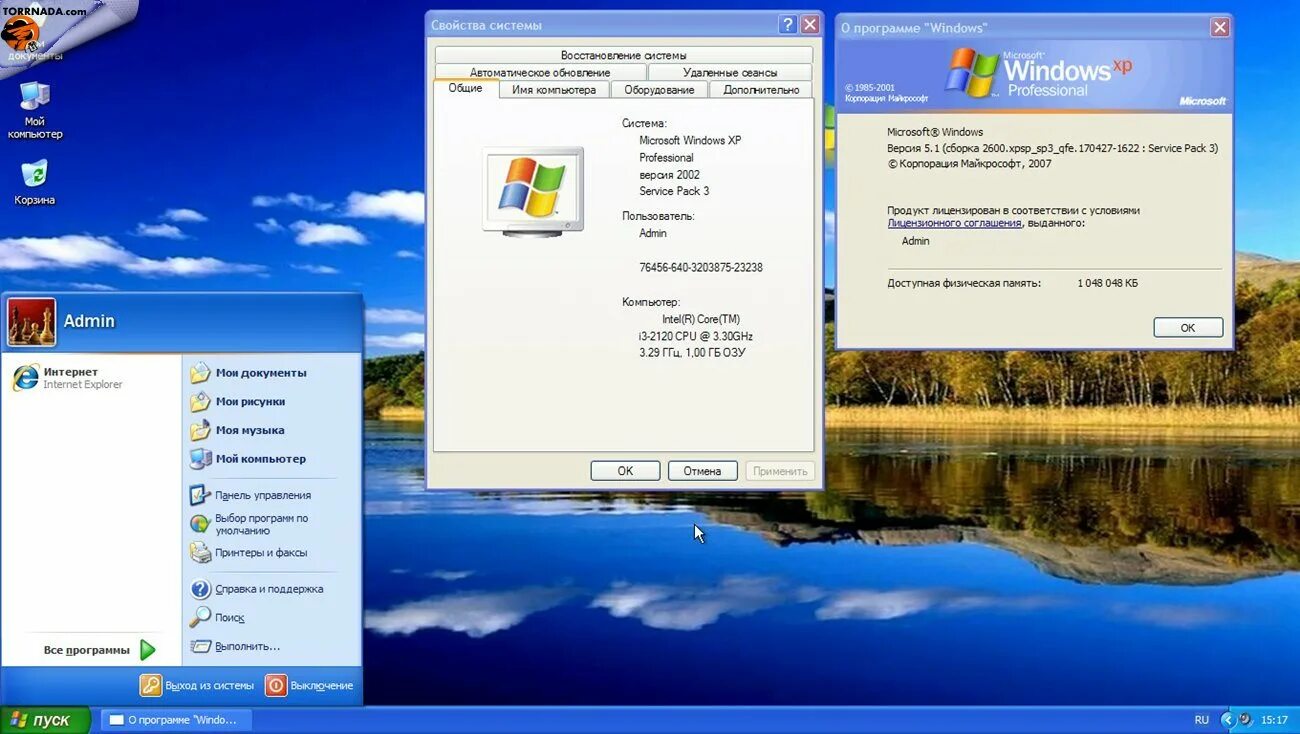Screen dimensions: 1300x734
Task: Click the О программе "Windo..." taskbar button
Action: pyautogui.click(x=176, y=720)
